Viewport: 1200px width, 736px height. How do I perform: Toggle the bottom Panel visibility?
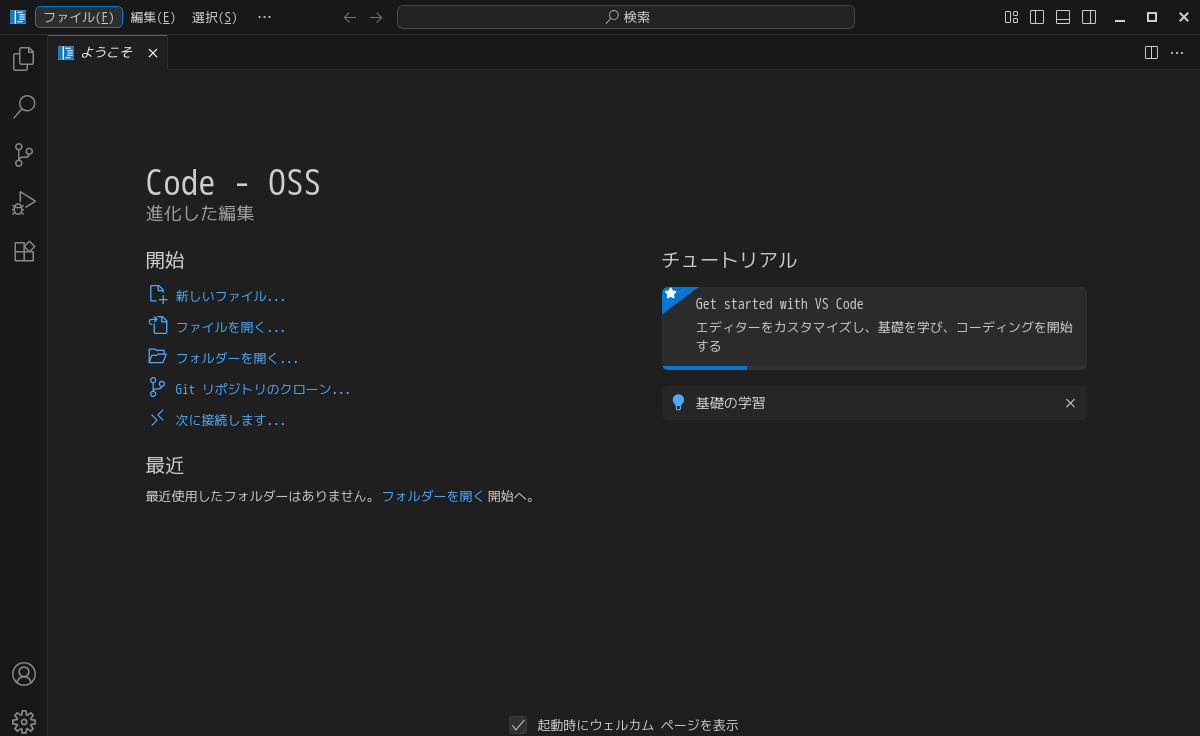(1063, 17)
